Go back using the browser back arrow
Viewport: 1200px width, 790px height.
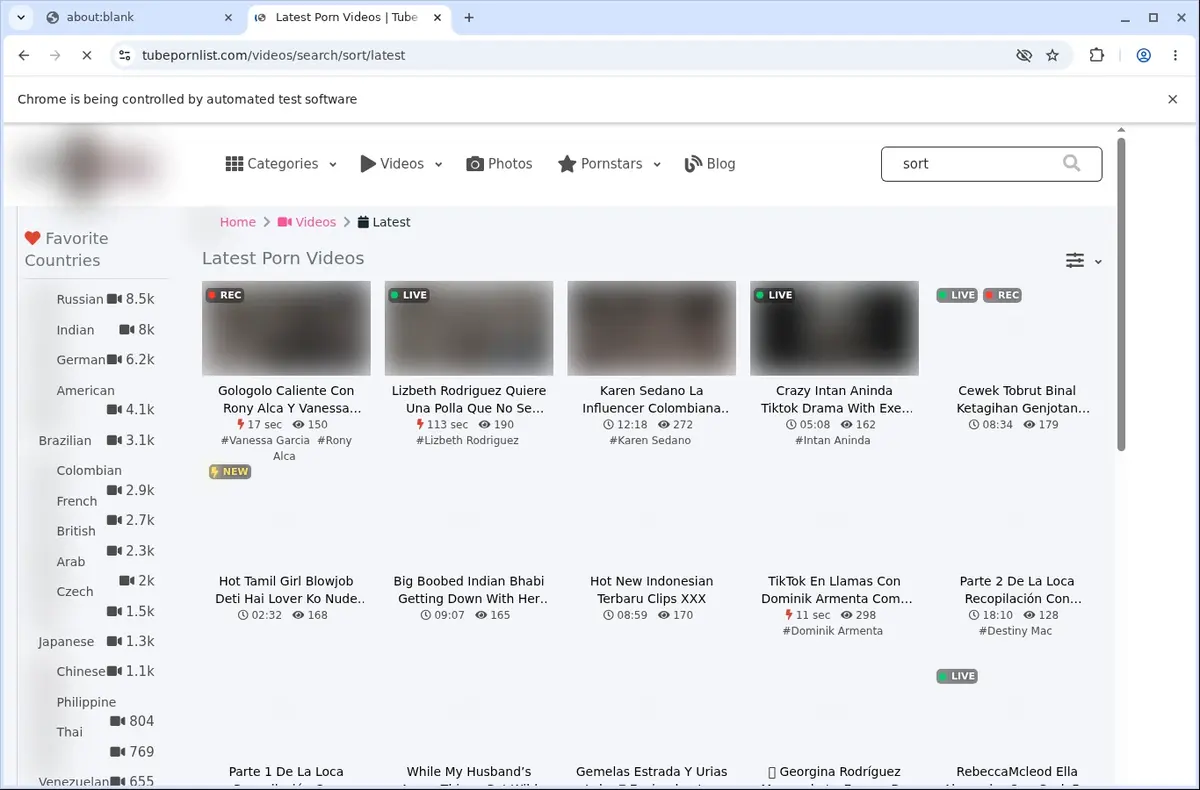(24, 56)
